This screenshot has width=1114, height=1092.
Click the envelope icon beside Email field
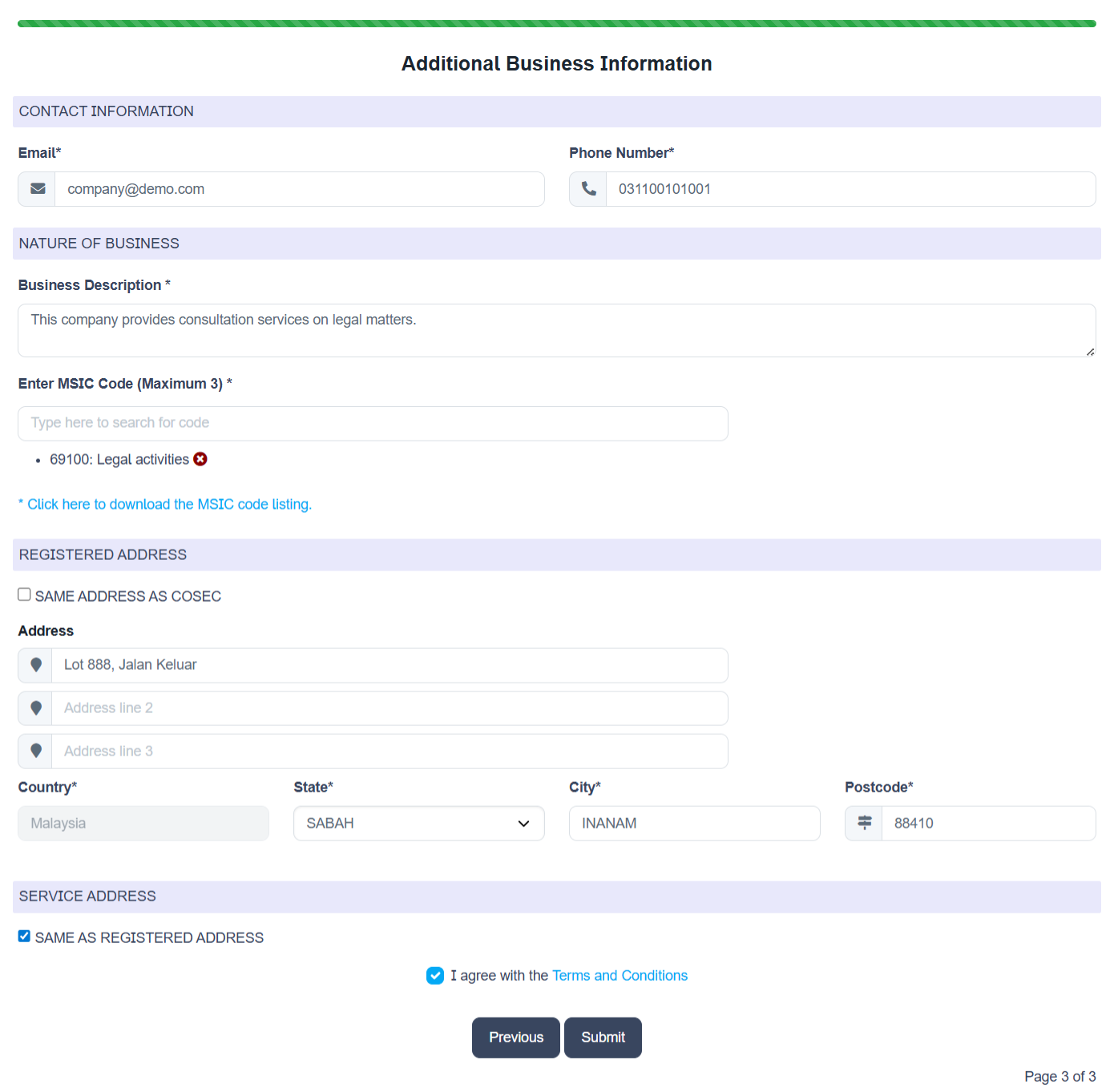(x=37, y=189)
